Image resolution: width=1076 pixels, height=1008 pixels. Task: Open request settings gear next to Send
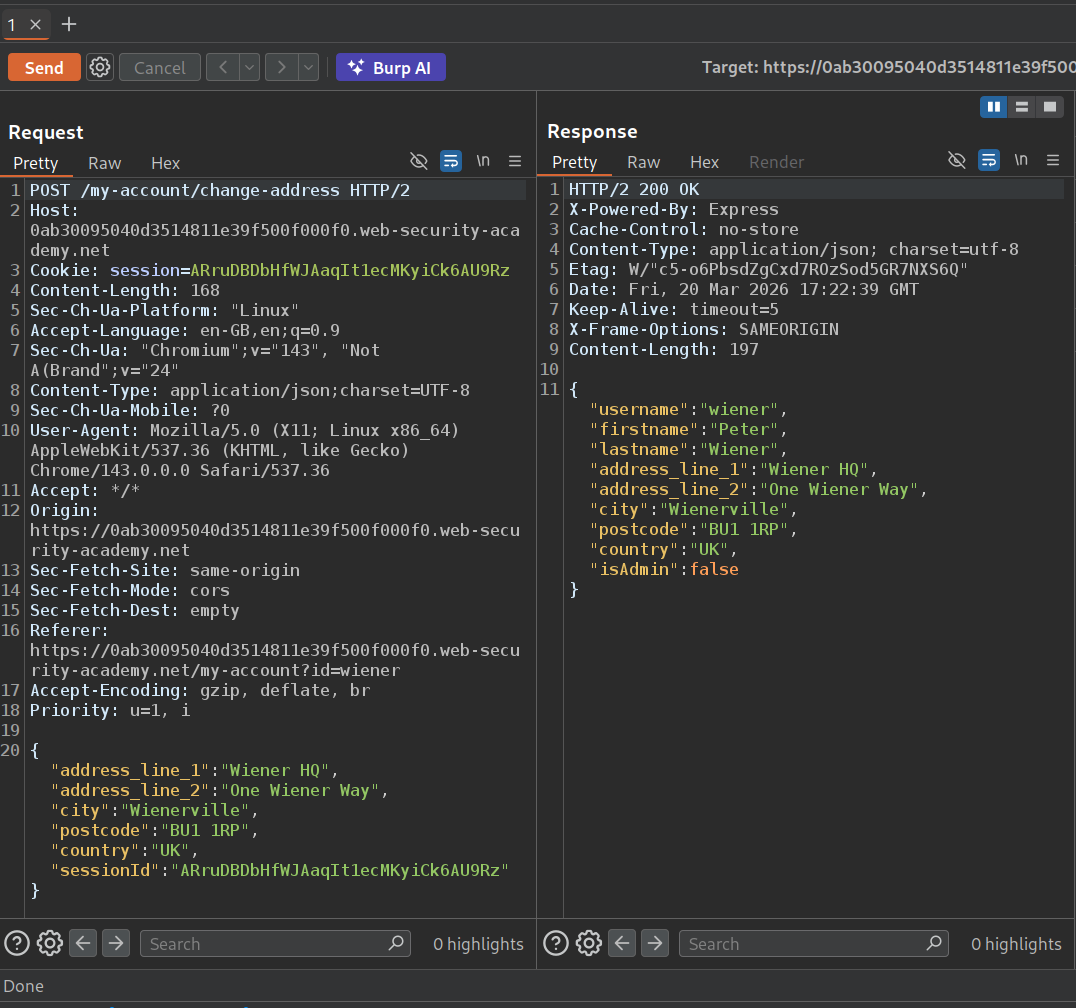click(100, 67)
